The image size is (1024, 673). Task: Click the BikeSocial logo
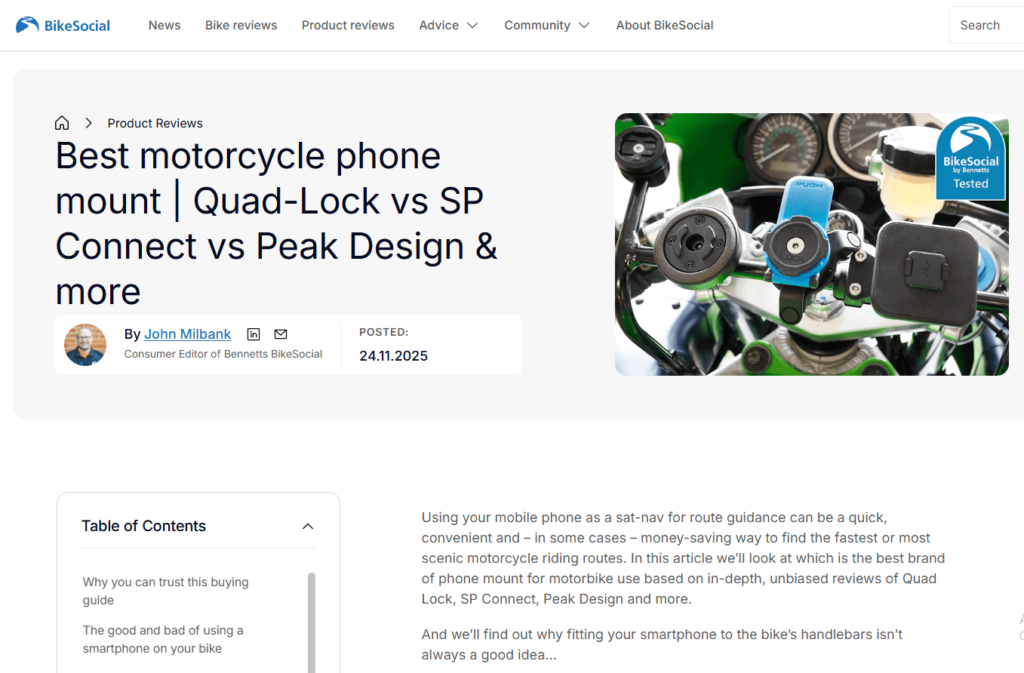tap(63, 25)
